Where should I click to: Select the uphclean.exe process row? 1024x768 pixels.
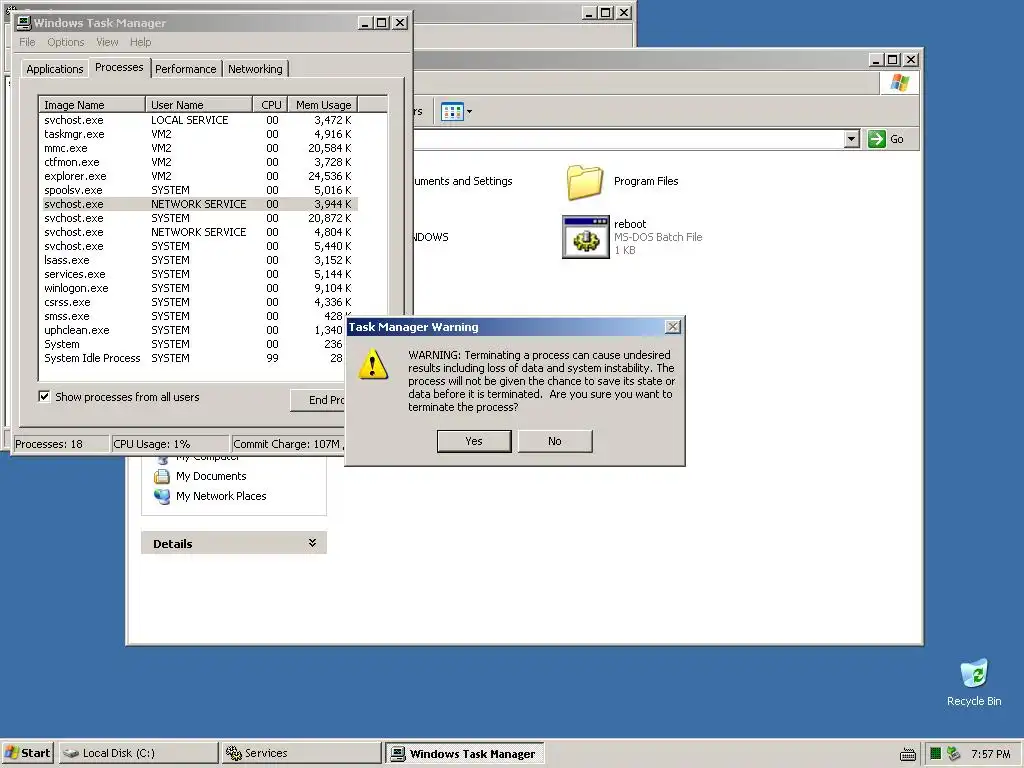pos(193,330)
